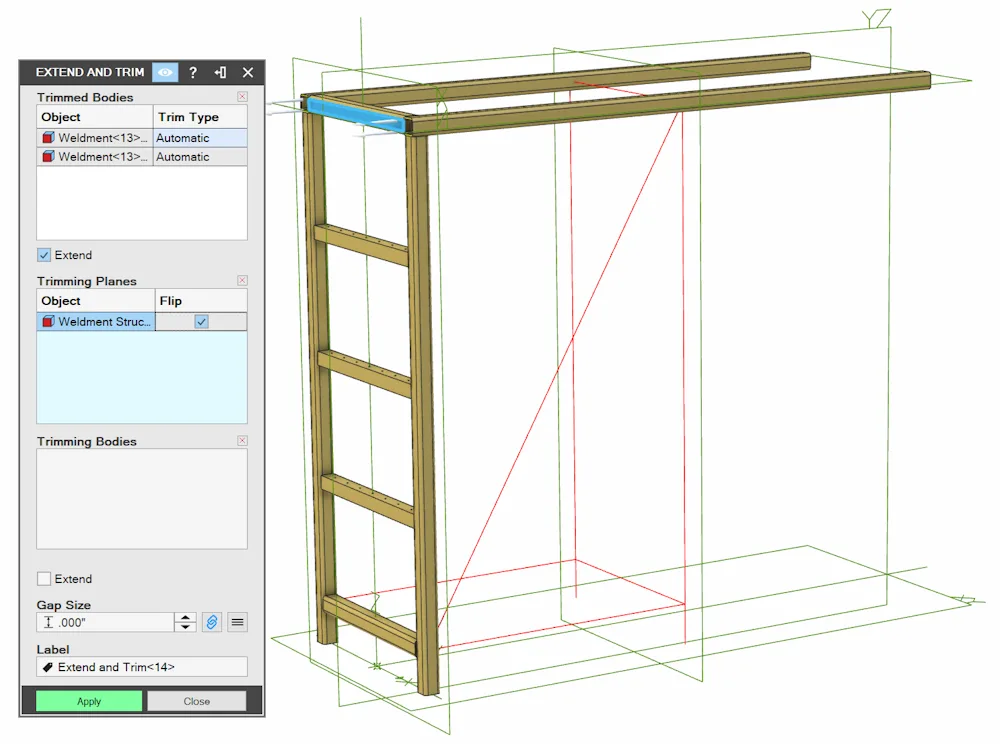Viewport: 1000px width, 744px height.
Task: Clear the Trimming Planes selection list
Action: [x=242, y=281]
